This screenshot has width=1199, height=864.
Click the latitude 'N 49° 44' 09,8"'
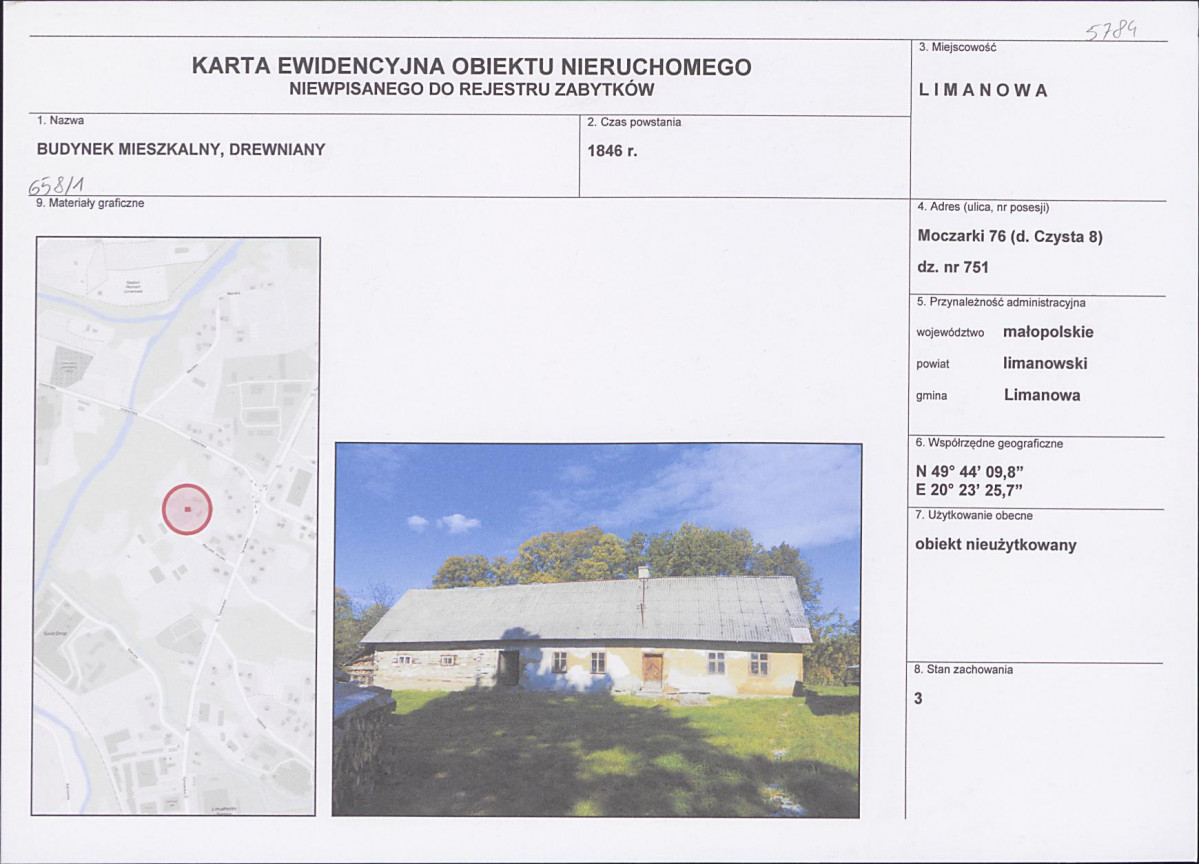tap(969, 473)
